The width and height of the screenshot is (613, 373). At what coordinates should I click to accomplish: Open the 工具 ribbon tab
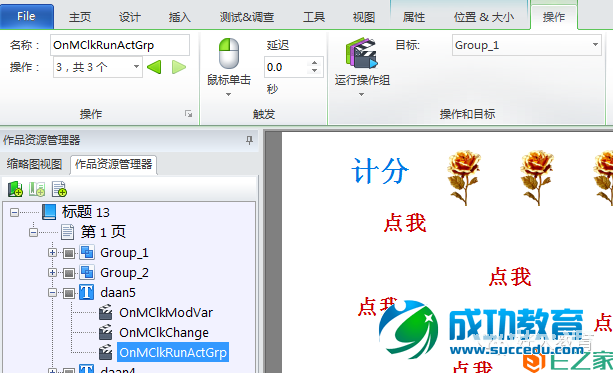click(314, 17)
